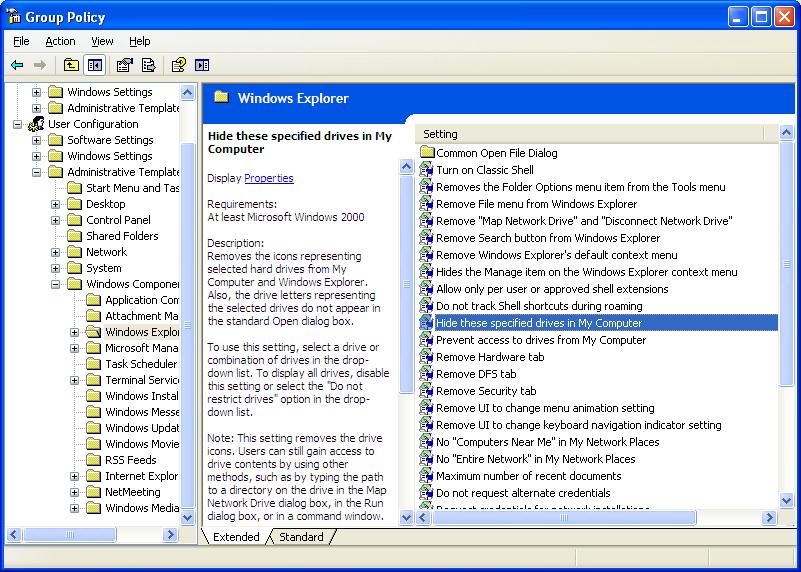This screenshot has width=801, height=572.
Task: Select Allow only per user or approved shell extensions
Action: tap(552, 289)
